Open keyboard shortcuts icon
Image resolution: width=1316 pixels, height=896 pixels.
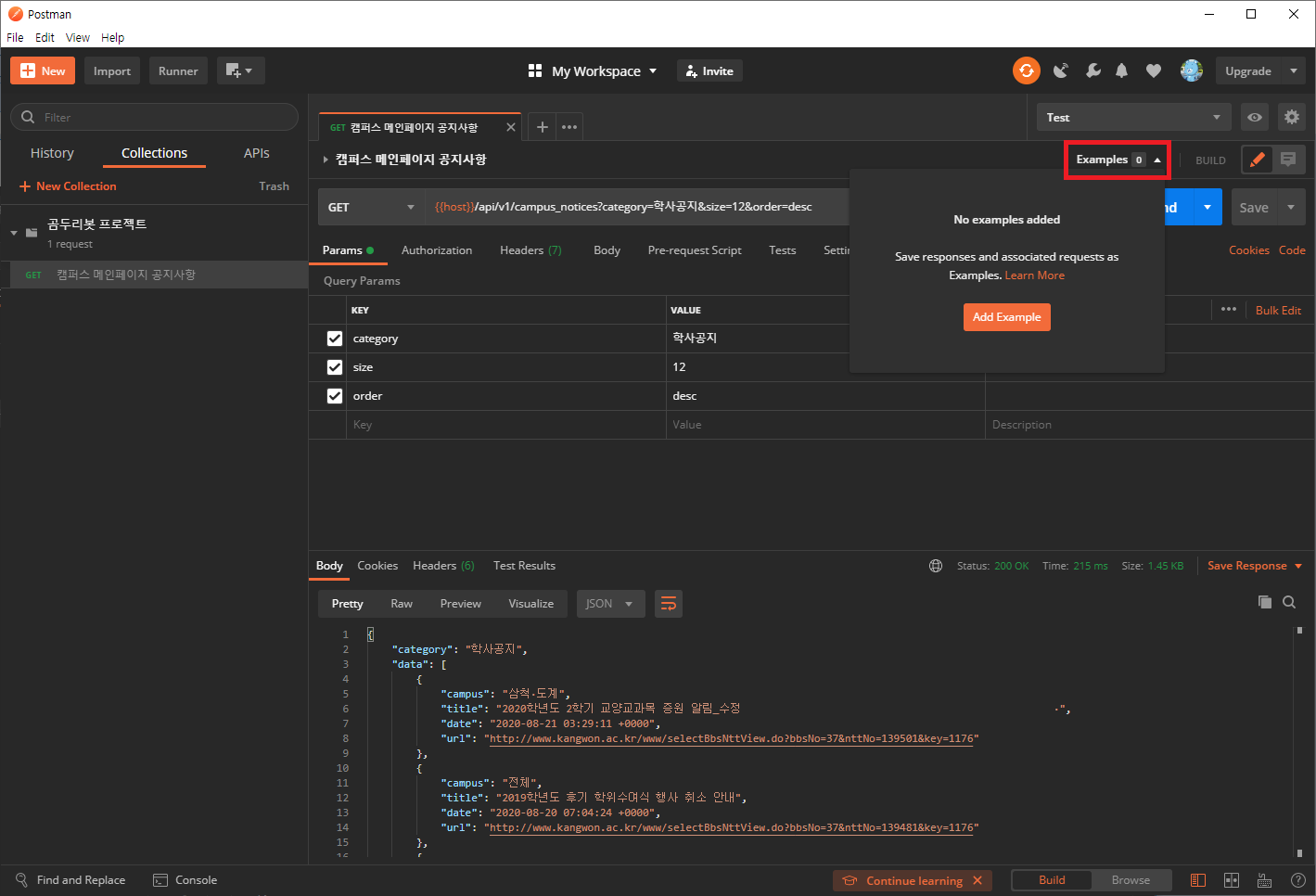pos(1264,880)
